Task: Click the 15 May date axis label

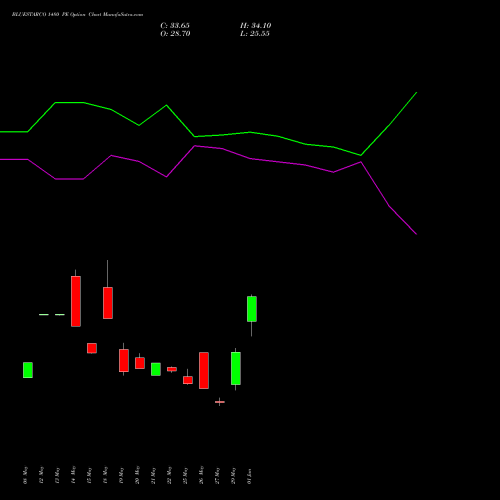Action: click(90, 475)
